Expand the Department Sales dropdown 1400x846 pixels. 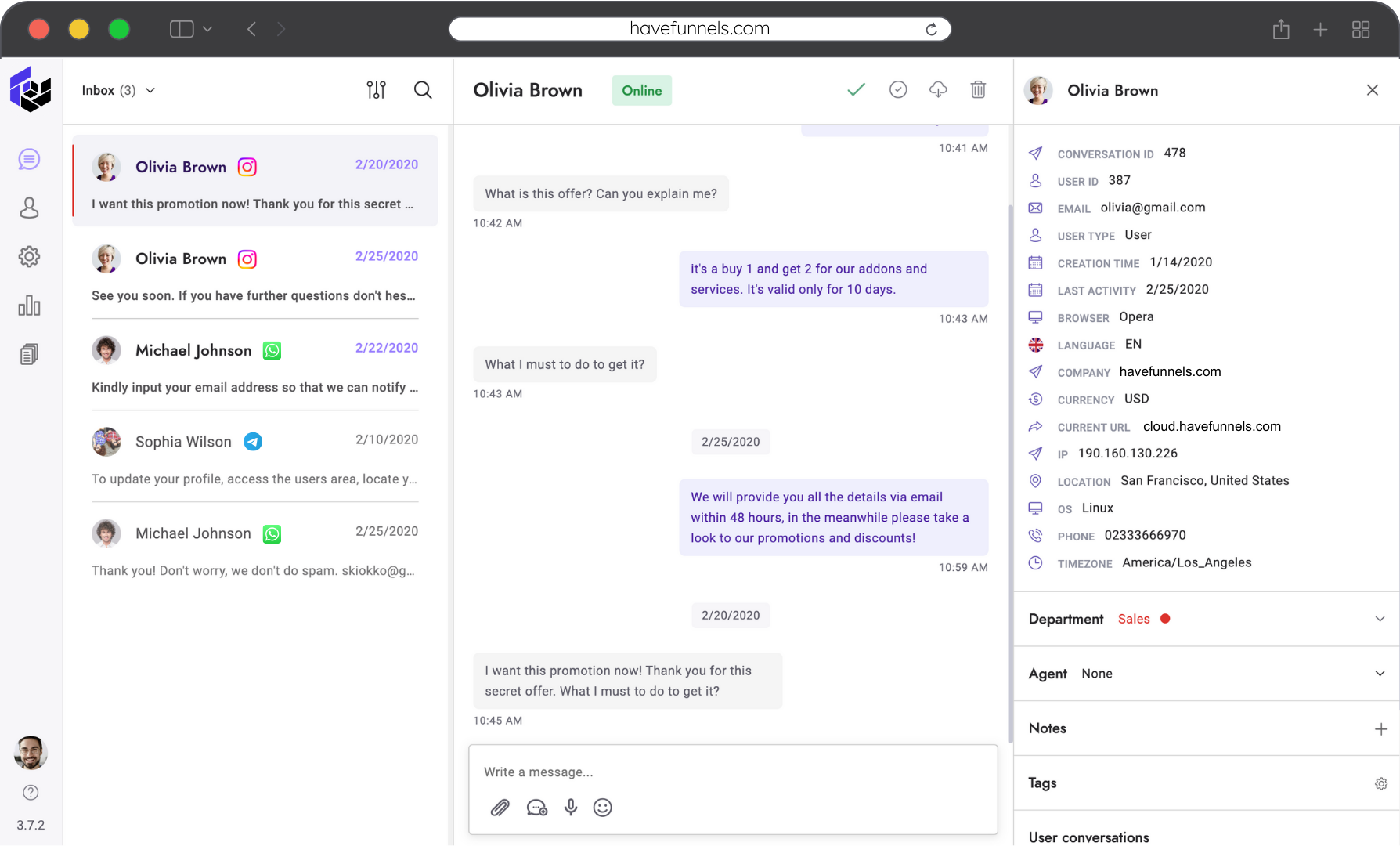coord(1380,619)
